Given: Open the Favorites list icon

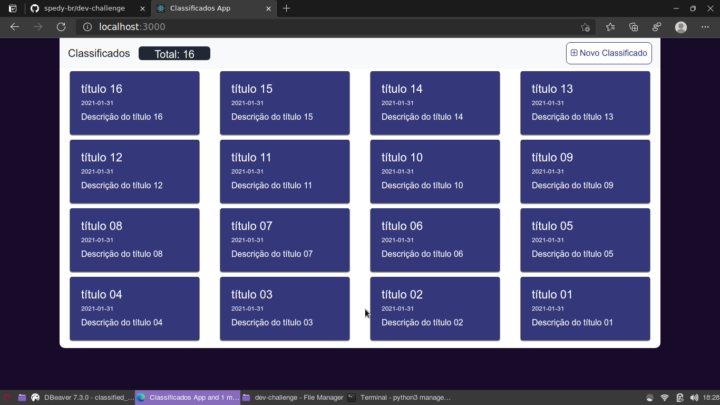Looking at the screenshot, I should pyautogui.click(x=610, y=27).
